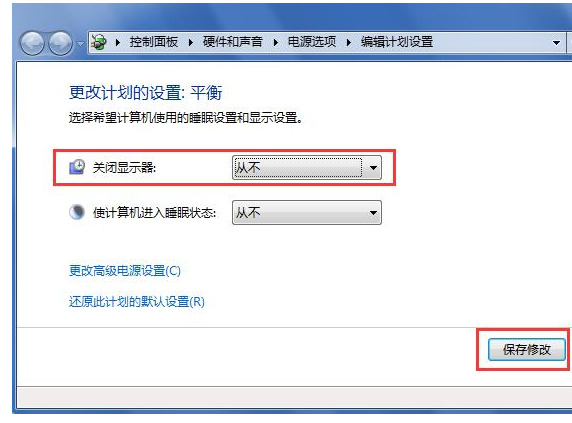Open the address bar history dropdown arrow
Viewport: 572px width, 423px height.
(x=556, y=43)
